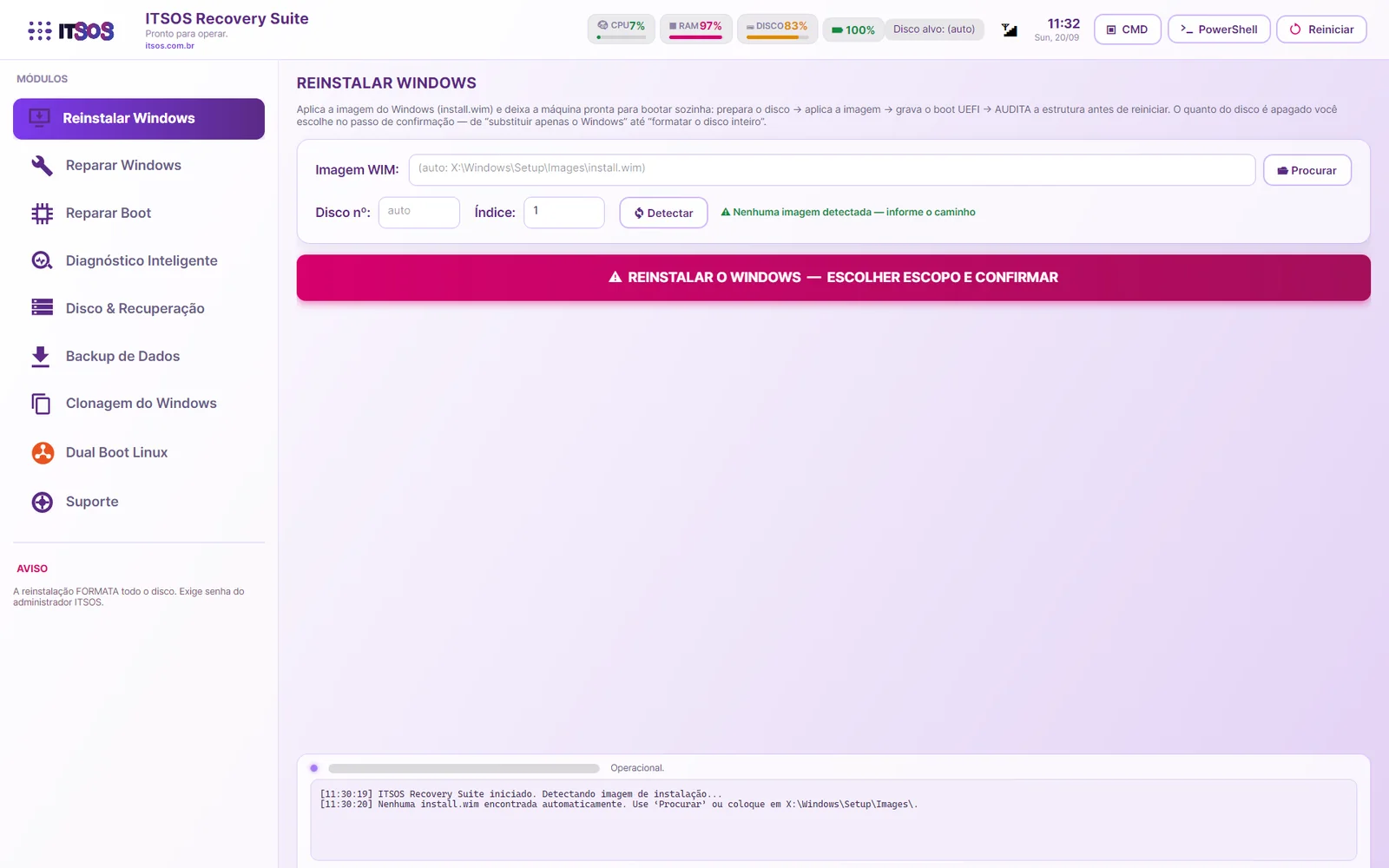Click the REINSTALAR WINDOWS page title
The image size is (1389, 868).
coord(386,83)
